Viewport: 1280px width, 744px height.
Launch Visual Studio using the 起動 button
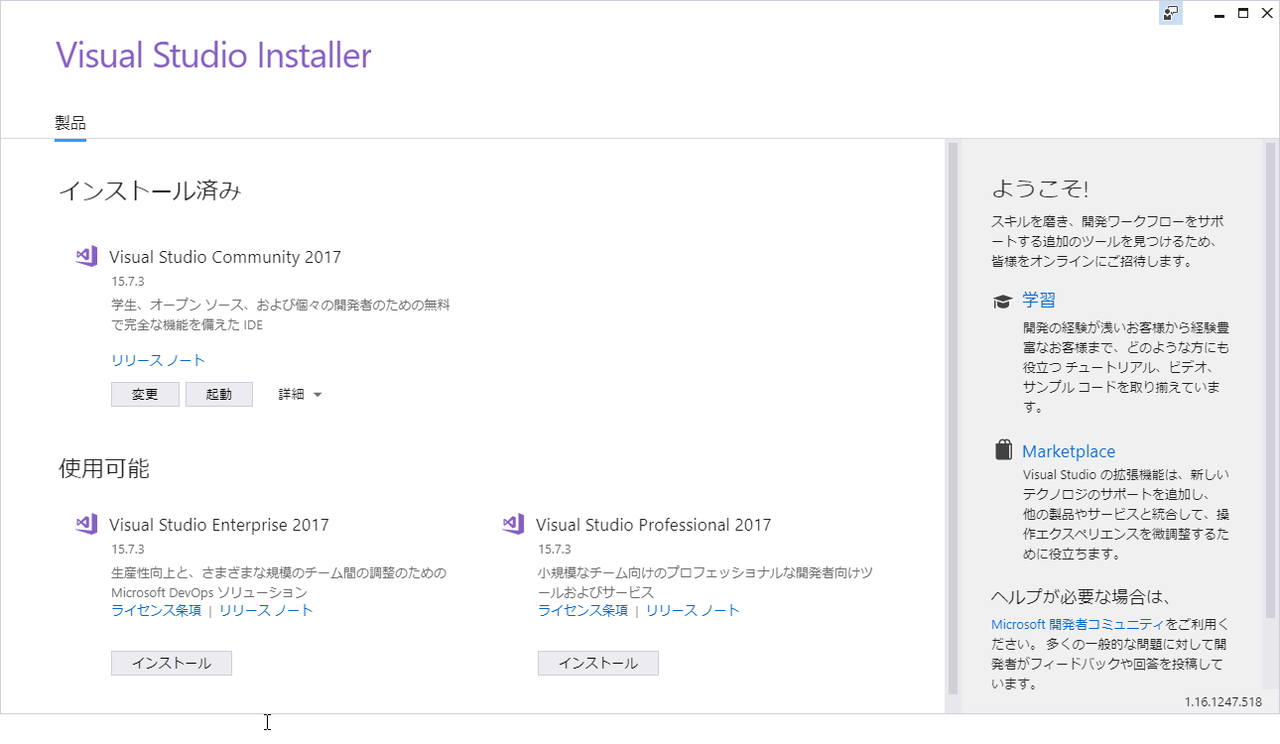pyautogui.click(x=219, y=393)
